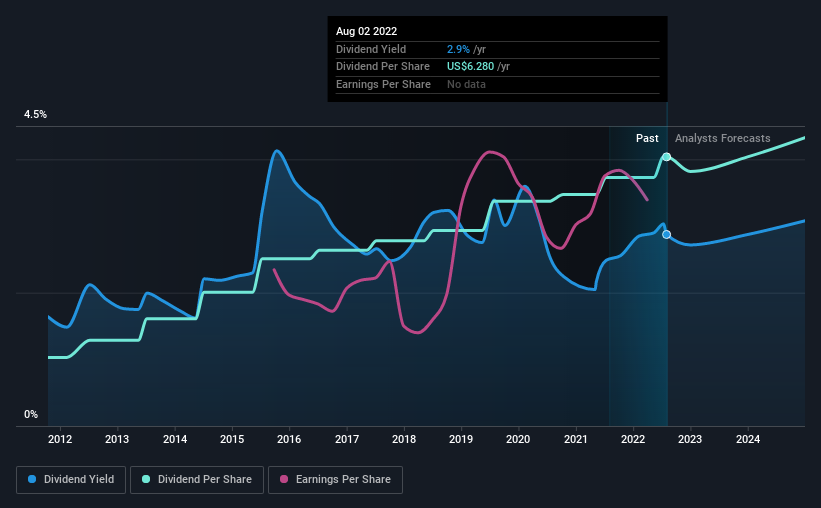This screenshot has height=508, width=821.
Task: Click the 2022 x-axis label
Action: [633, 439]
